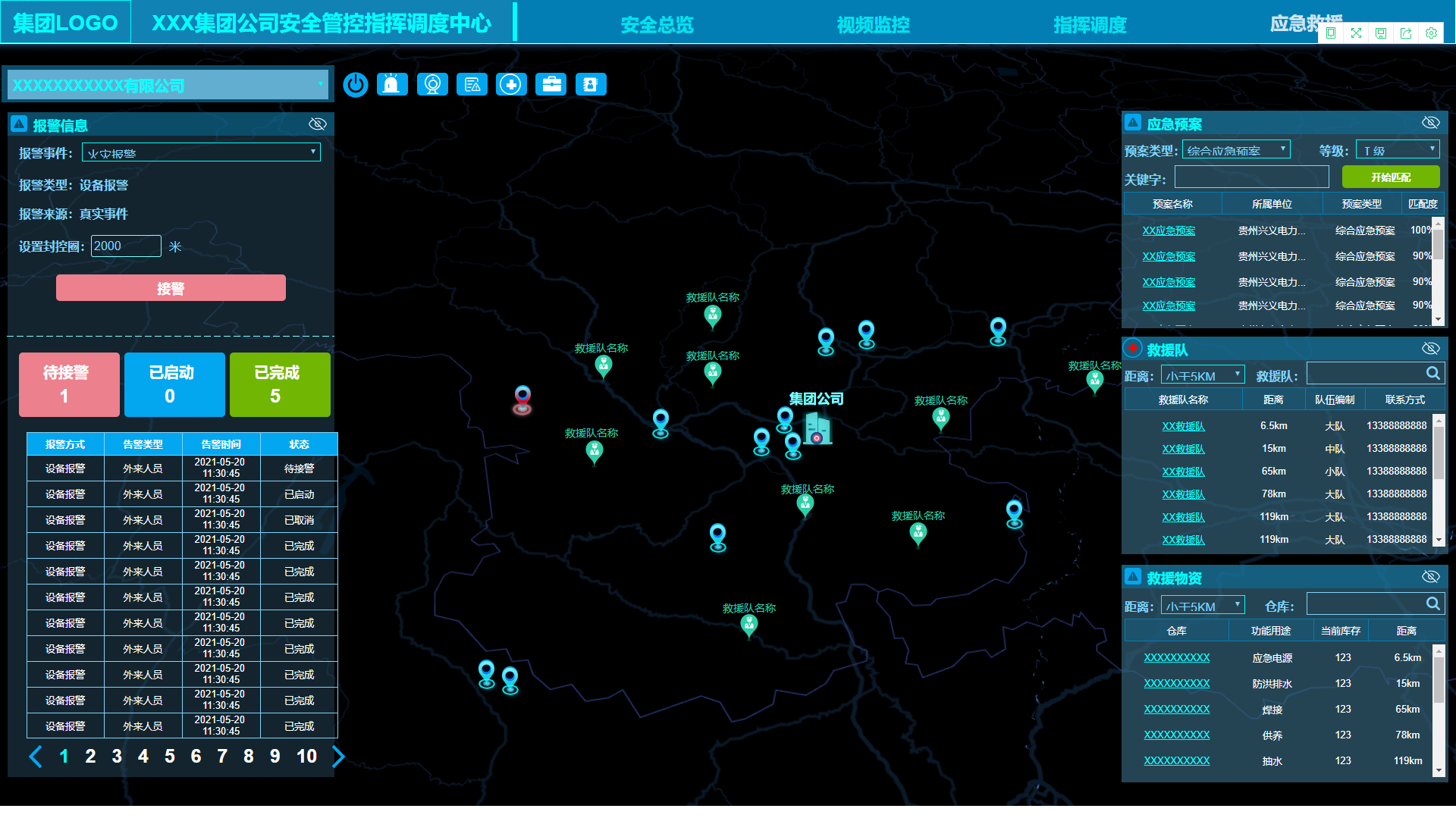The width and height of the screenshot is (1456, 818).
Task: Go to page 10 of the alarm table
Action: coord(306,756)
